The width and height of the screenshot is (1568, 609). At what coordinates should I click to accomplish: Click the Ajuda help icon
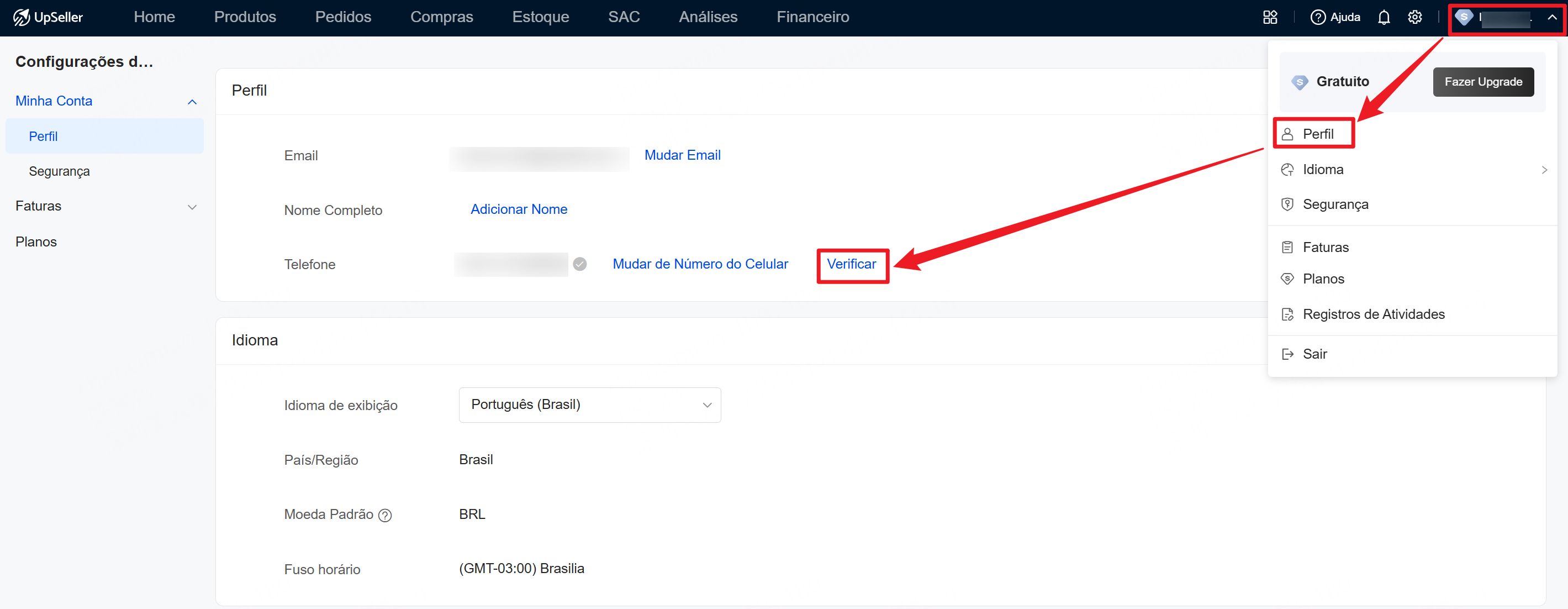point(1318,17)
